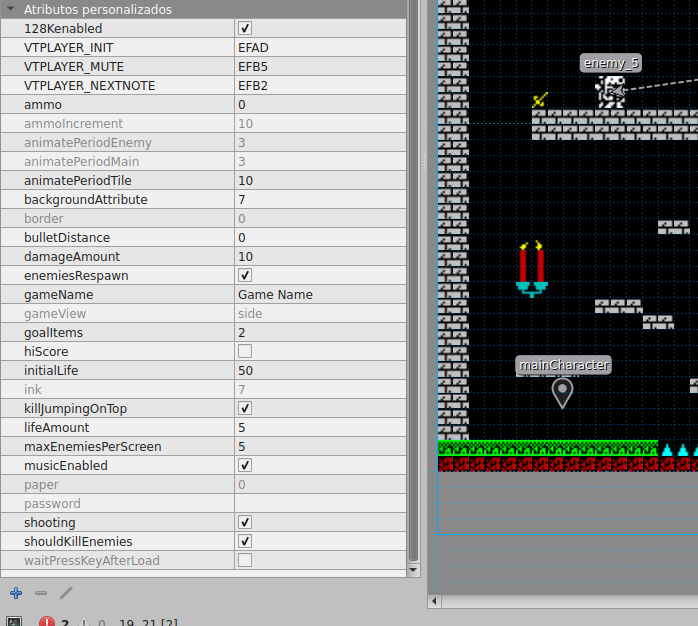This screenshot has height=626, width=698.
Task: Edit the initialLife value field
Action: coord(320,370)
